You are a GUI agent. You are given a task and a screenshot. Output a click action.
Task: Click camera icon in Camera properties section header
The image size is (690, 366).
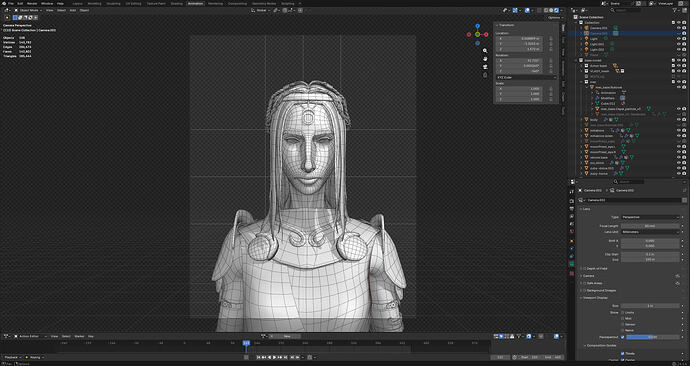click(x=678, y=276)
